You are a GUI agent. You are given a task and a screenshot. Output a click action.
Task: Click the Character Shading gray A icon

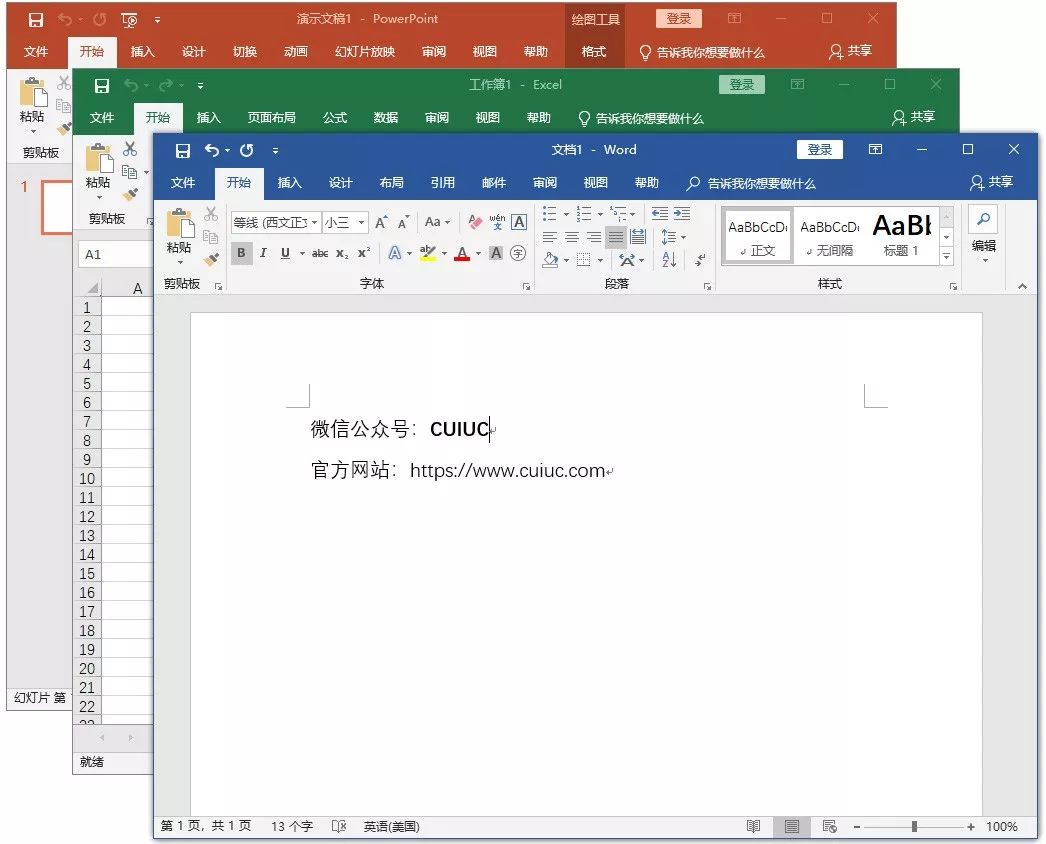click(496, 253)
